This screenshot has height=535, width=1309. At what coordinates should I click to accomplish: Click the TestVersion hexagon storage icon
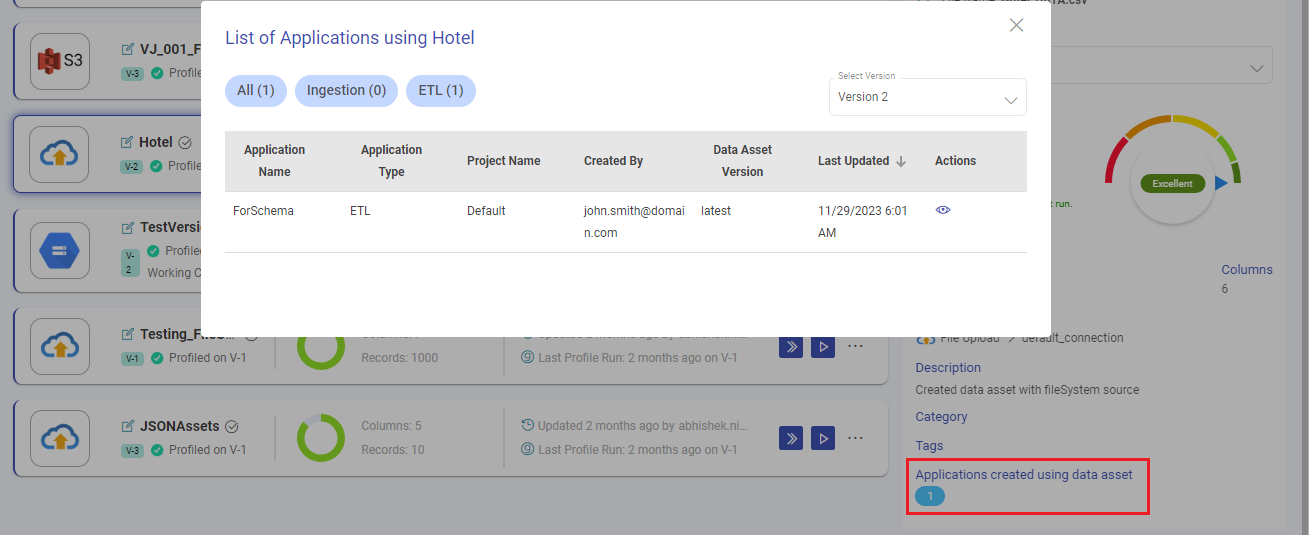[60, 249]
